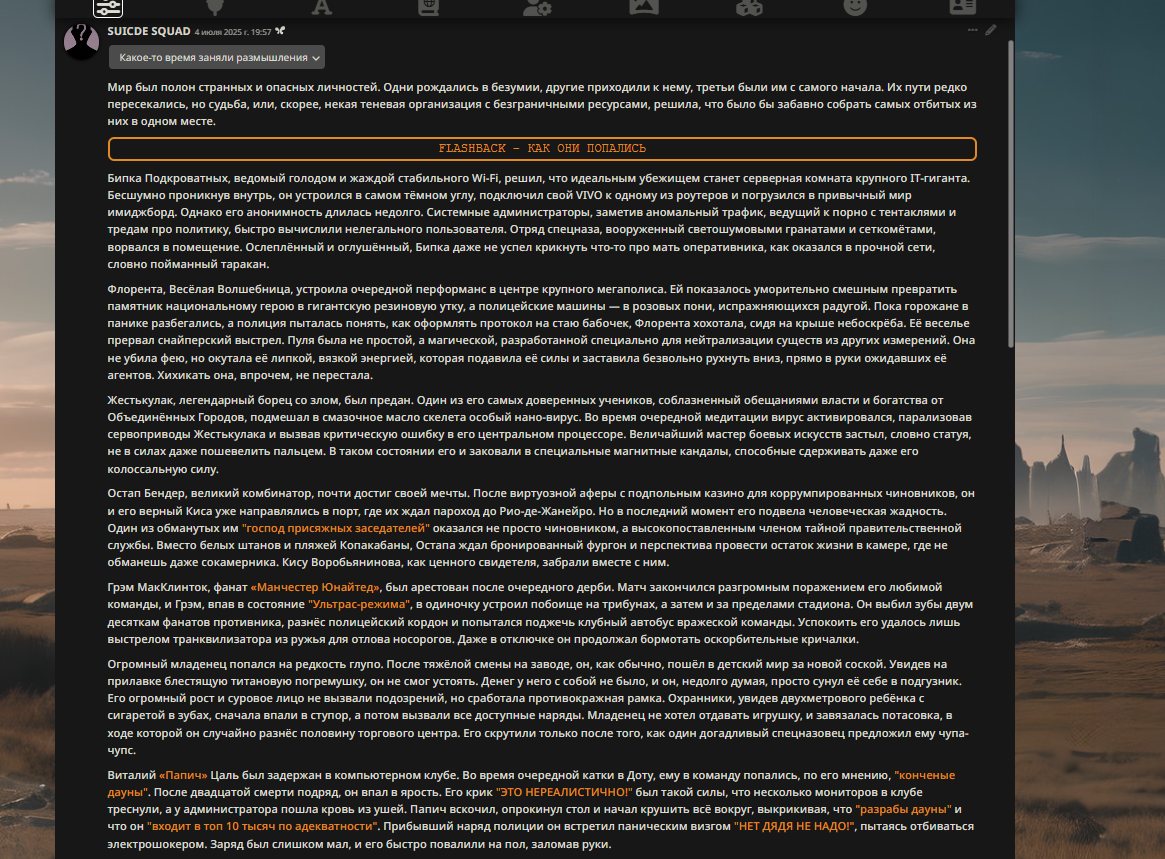Click orange nickname «Папич»
The width and height of the screenshot is (1165, 859).
tap(184, 775)
